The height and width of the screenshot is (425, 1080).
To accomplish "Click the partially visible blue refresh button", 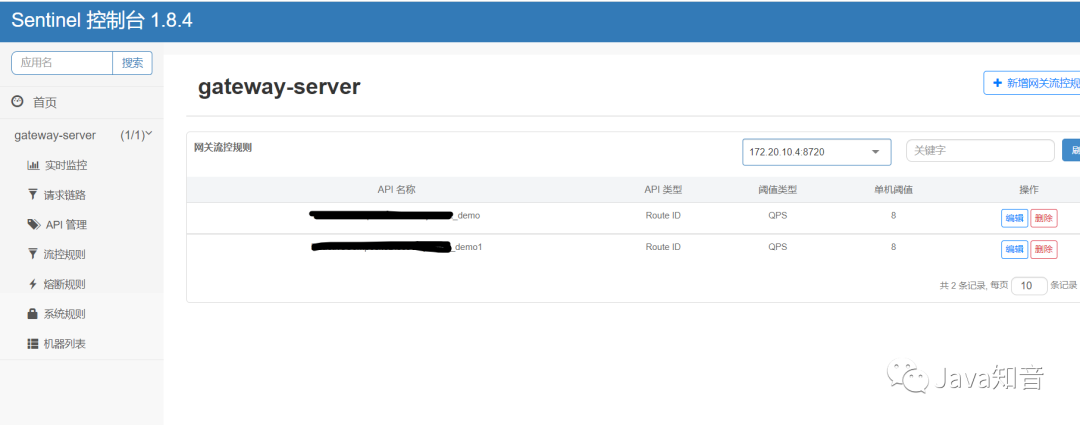I will click(1071, 150).
